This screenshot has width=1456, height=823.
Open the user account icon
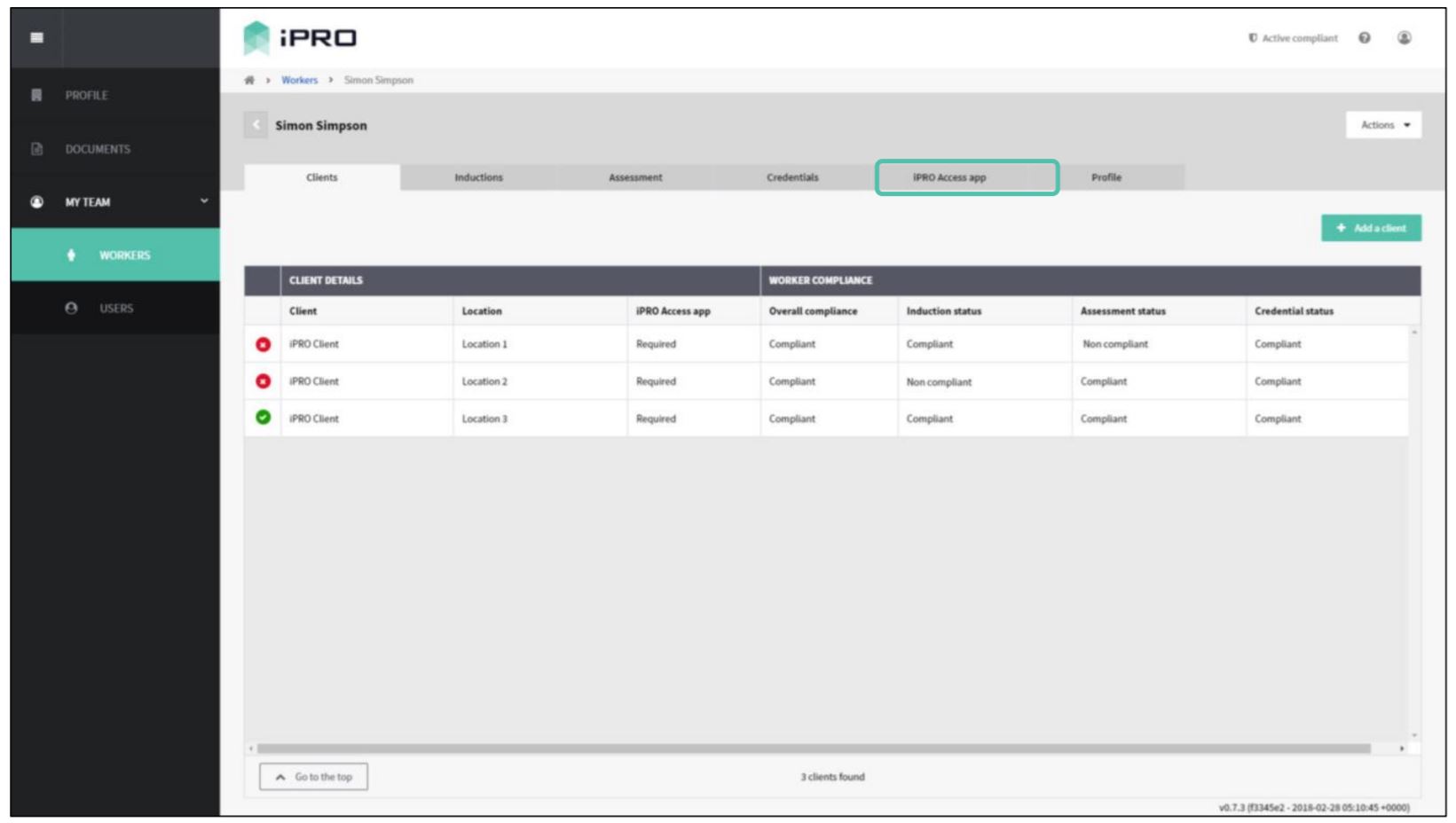click(x=1405, y=37)
